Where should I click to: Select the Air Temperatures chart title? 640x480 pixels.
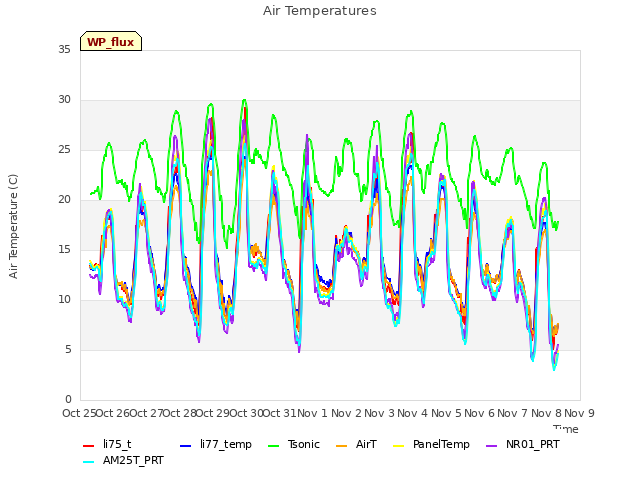tap(320, 11)
